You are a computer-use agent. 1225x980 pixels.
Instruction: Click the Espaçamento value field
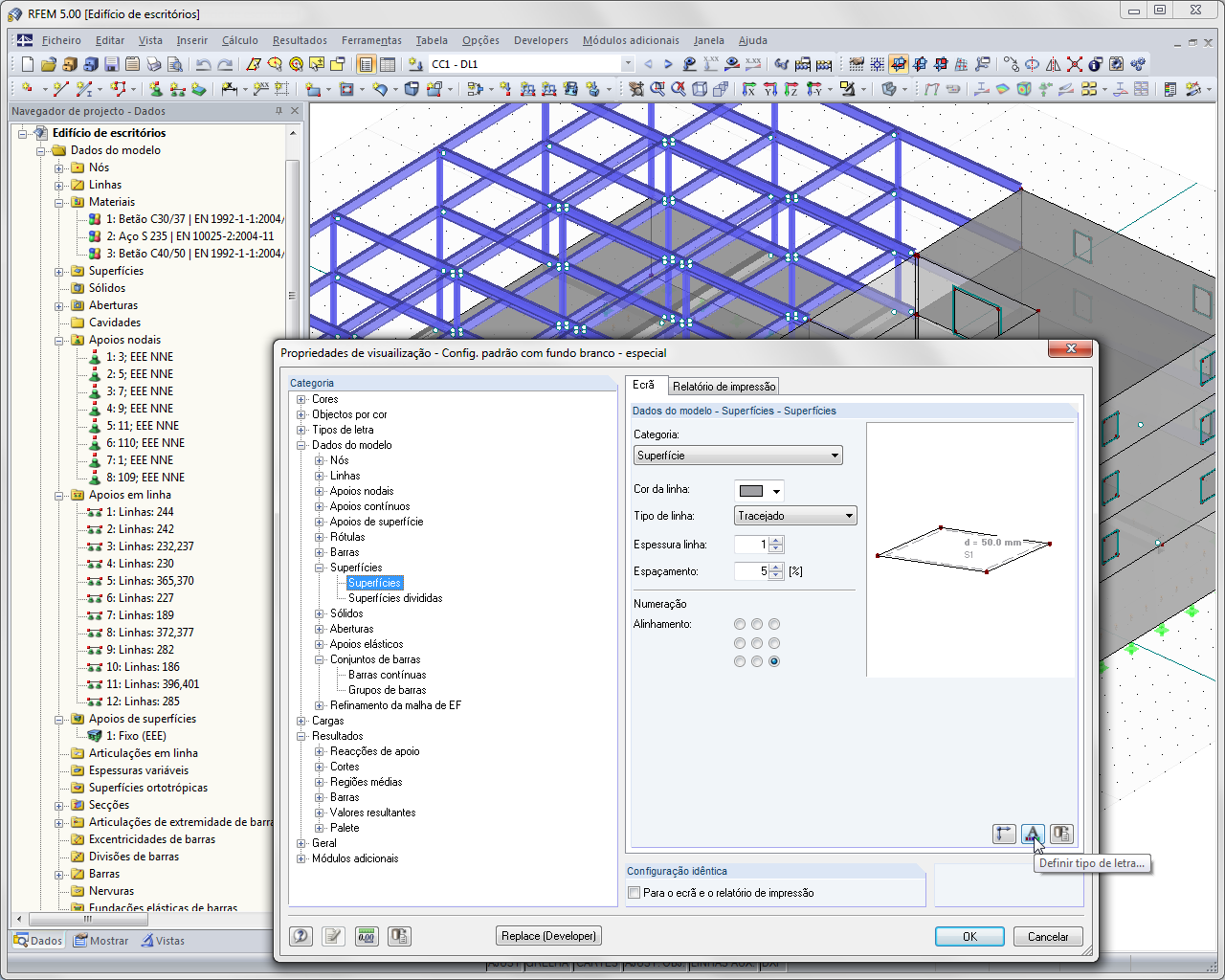click(752, 571)
